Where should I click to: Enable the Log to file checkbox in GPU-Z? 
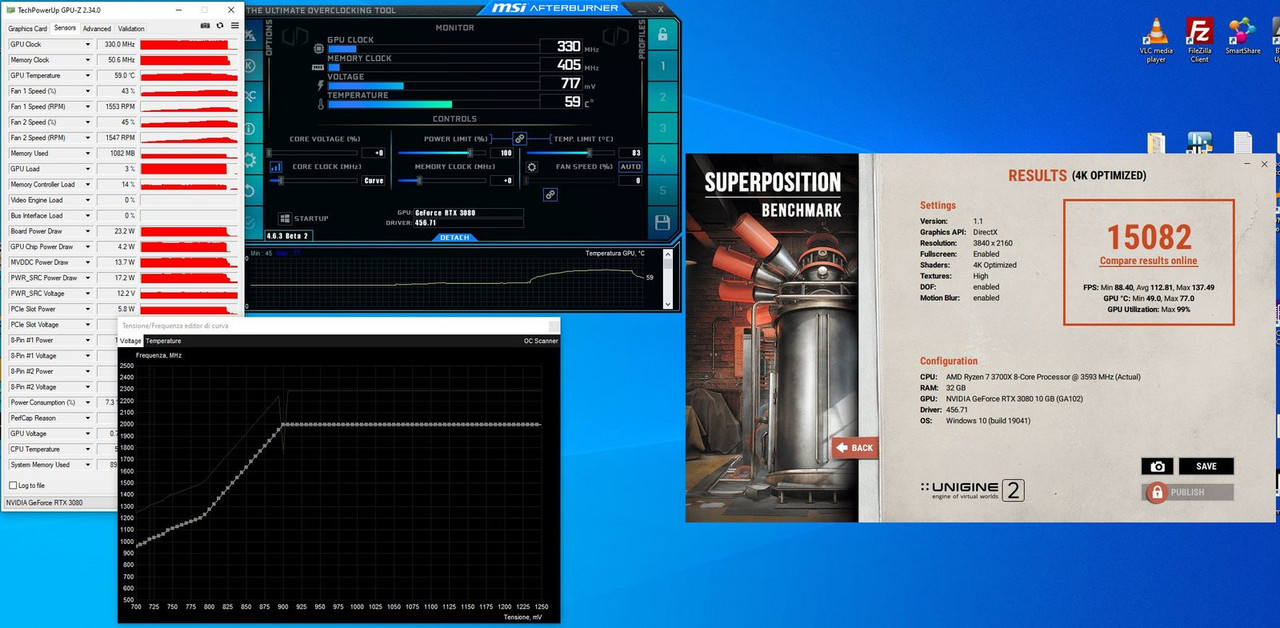(x=13, y=485)
